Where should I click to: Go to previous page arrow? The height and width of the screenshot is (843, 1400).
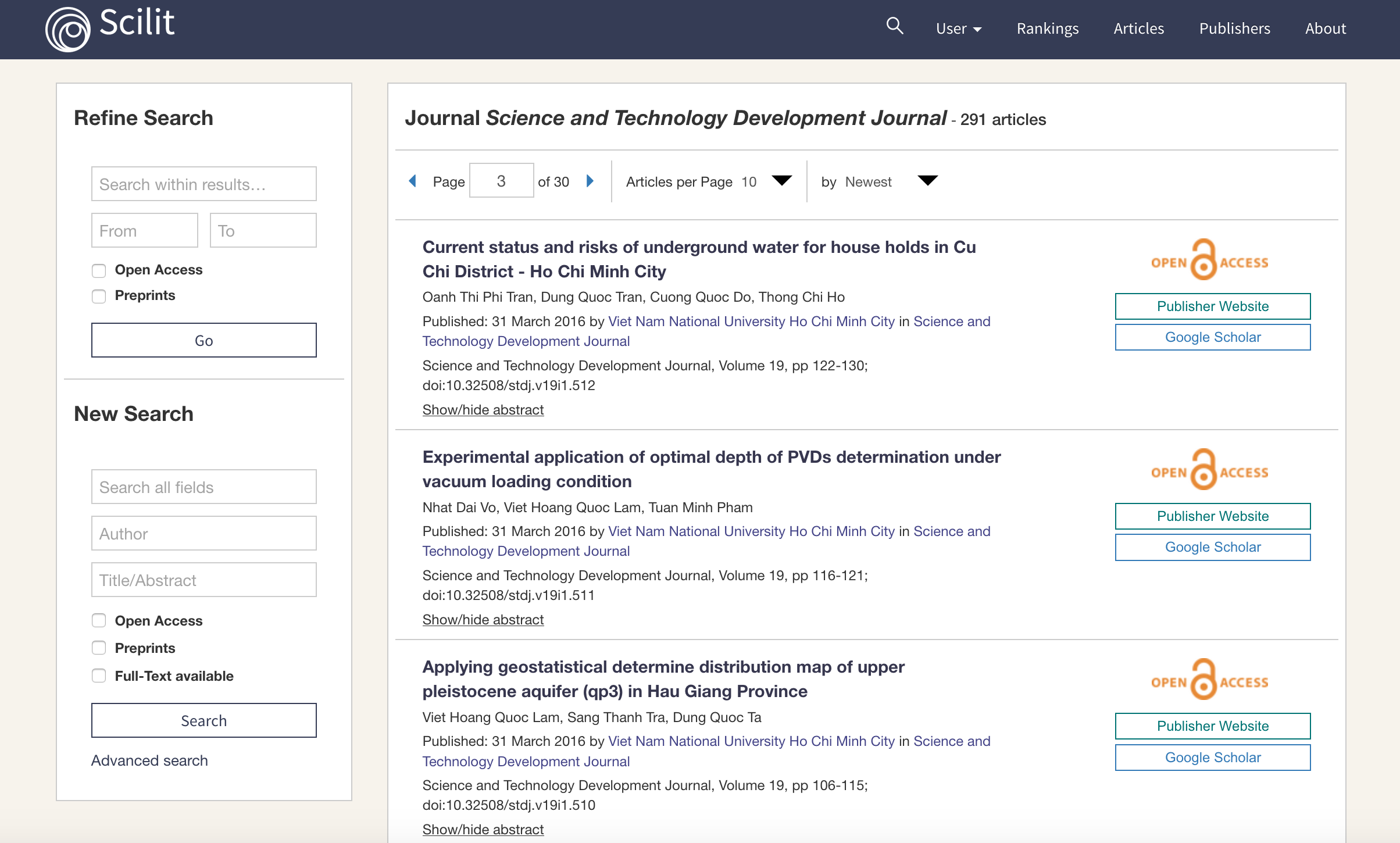coord(412,181)
